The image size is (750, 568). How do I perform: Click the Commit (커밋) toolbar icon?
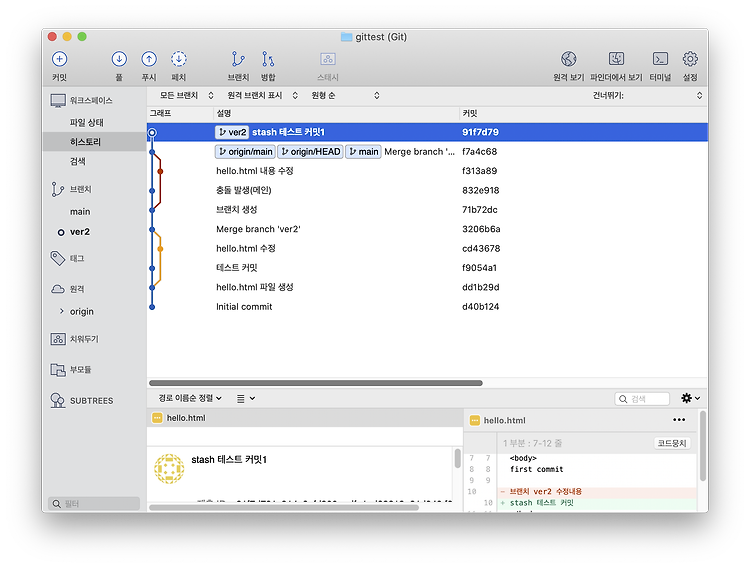(x=59, y=59)
